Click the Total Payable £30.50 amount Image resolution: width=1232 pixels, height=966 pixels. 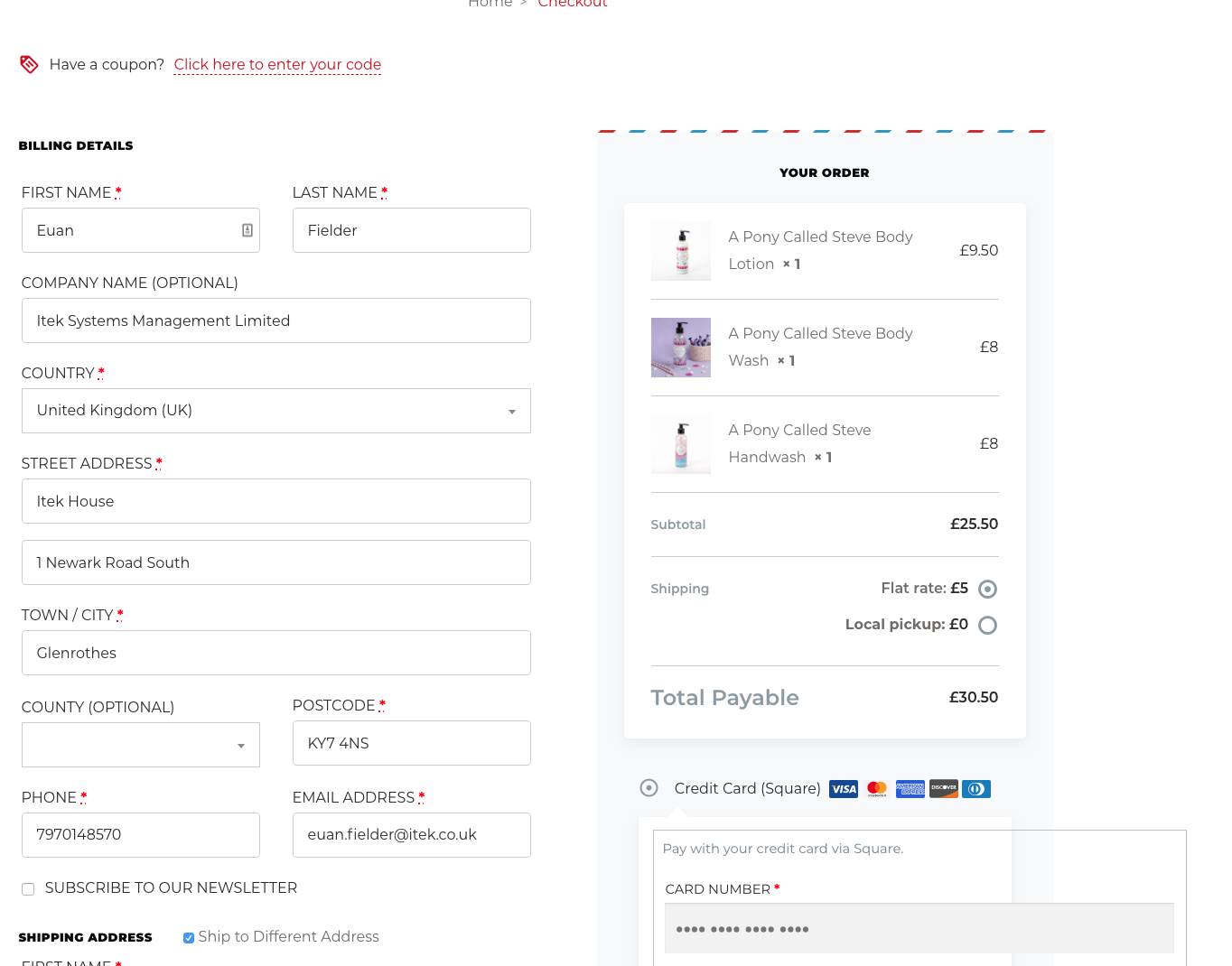pyautogui.click(x=974, y=697)
